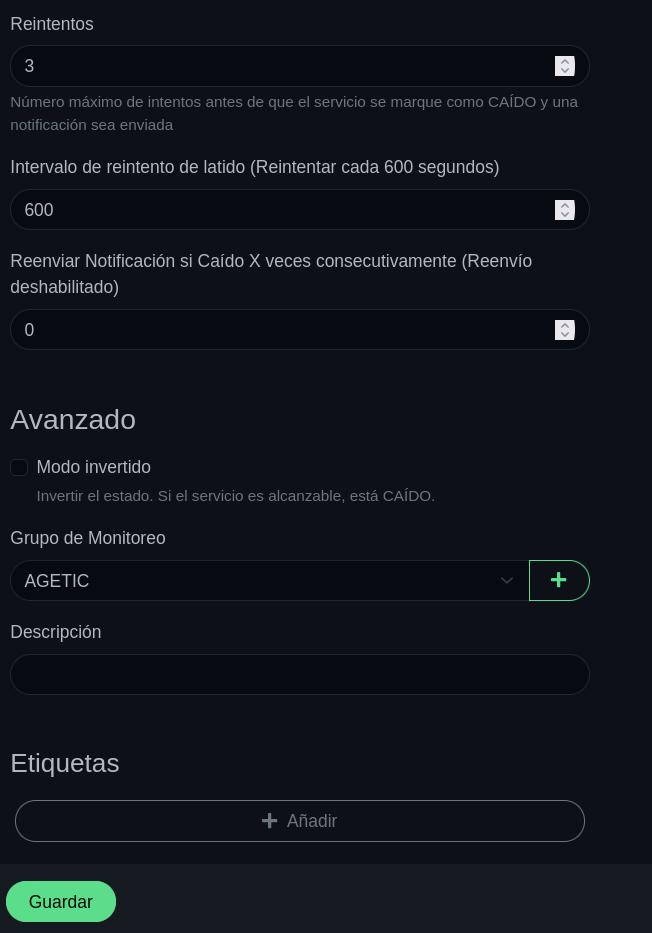Increase the Reintentos value with up arrow
The height and width of the screenshot is (933, 652).
pyautogui.click(x=565, y=61)
